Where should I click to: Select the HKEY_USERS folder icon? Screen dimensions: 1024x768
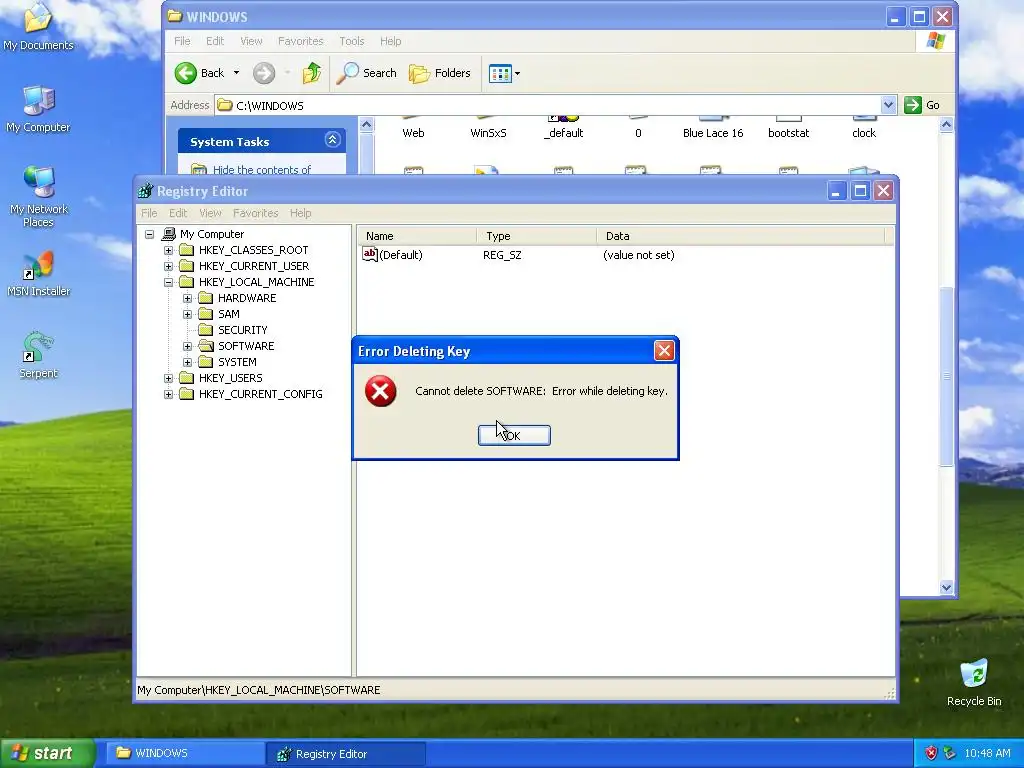(187, 377)
